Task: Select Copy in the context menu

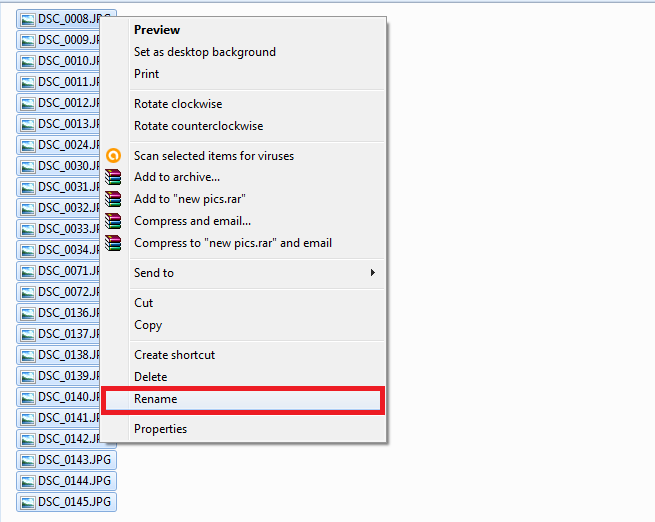Action: 148,325
